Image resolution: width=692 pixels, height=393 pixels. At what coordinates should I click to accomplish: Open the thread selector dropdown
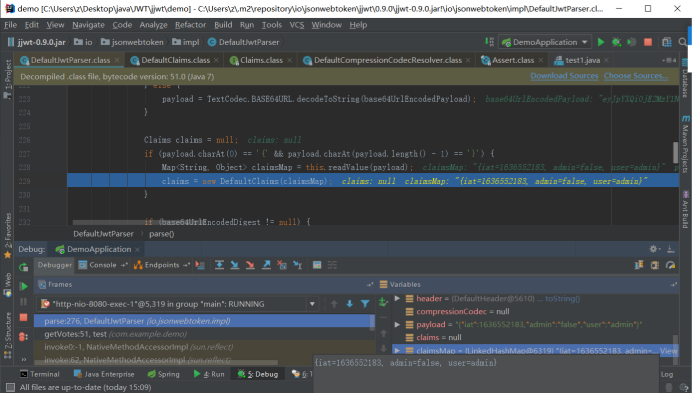click(312, 304)
